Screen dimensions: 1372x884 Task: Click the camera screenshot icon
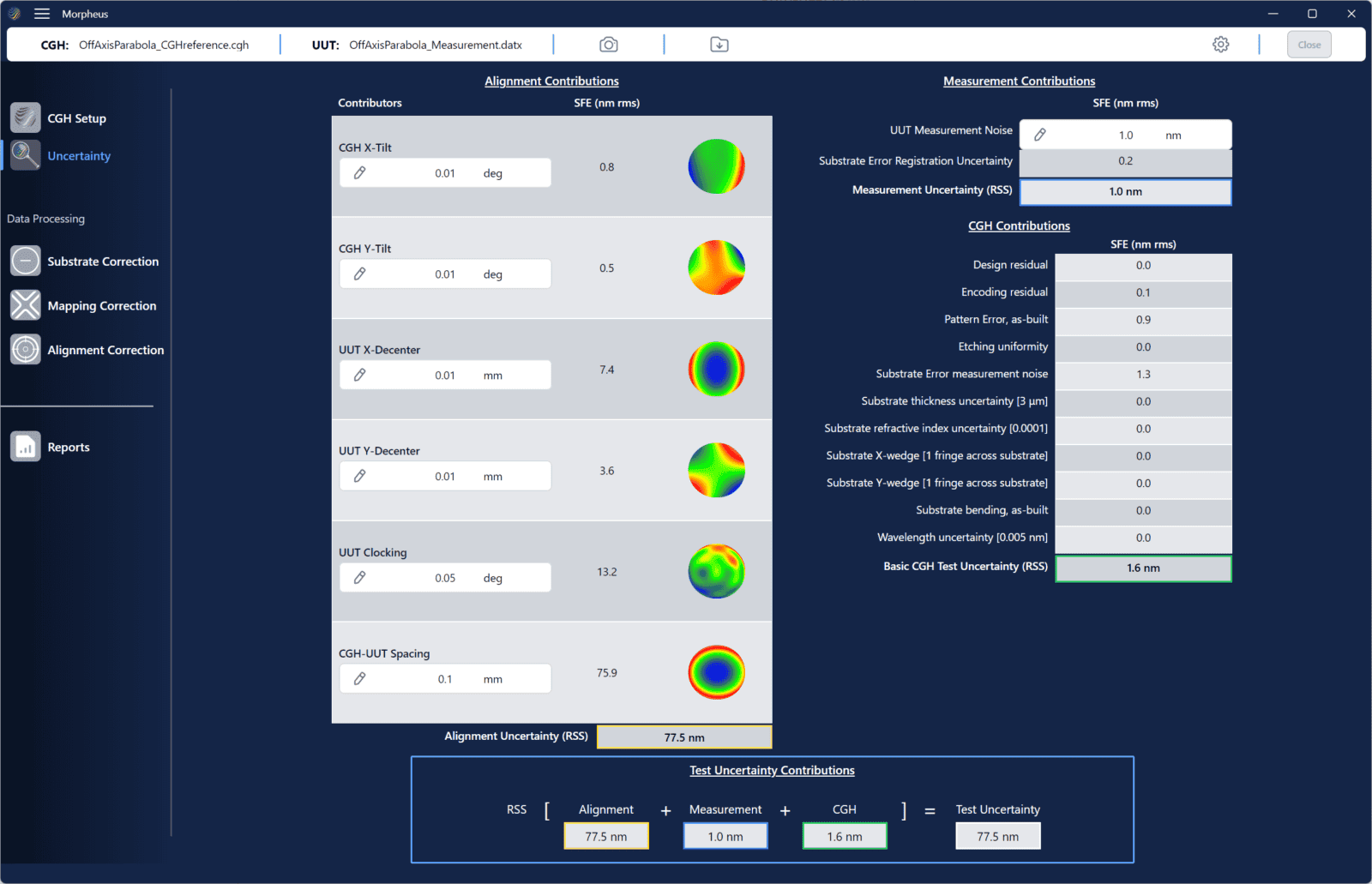[x=608, y=45]
